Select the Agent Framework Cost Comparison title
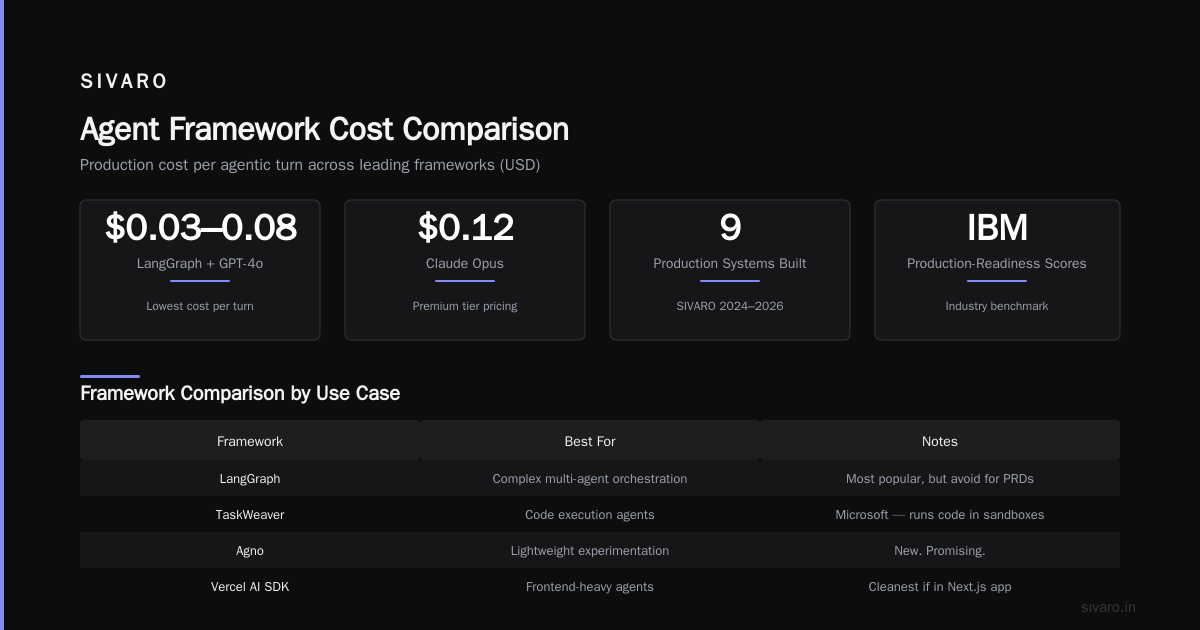Image resolution: width=1200 pixels, height=630 pixels. 324,129
